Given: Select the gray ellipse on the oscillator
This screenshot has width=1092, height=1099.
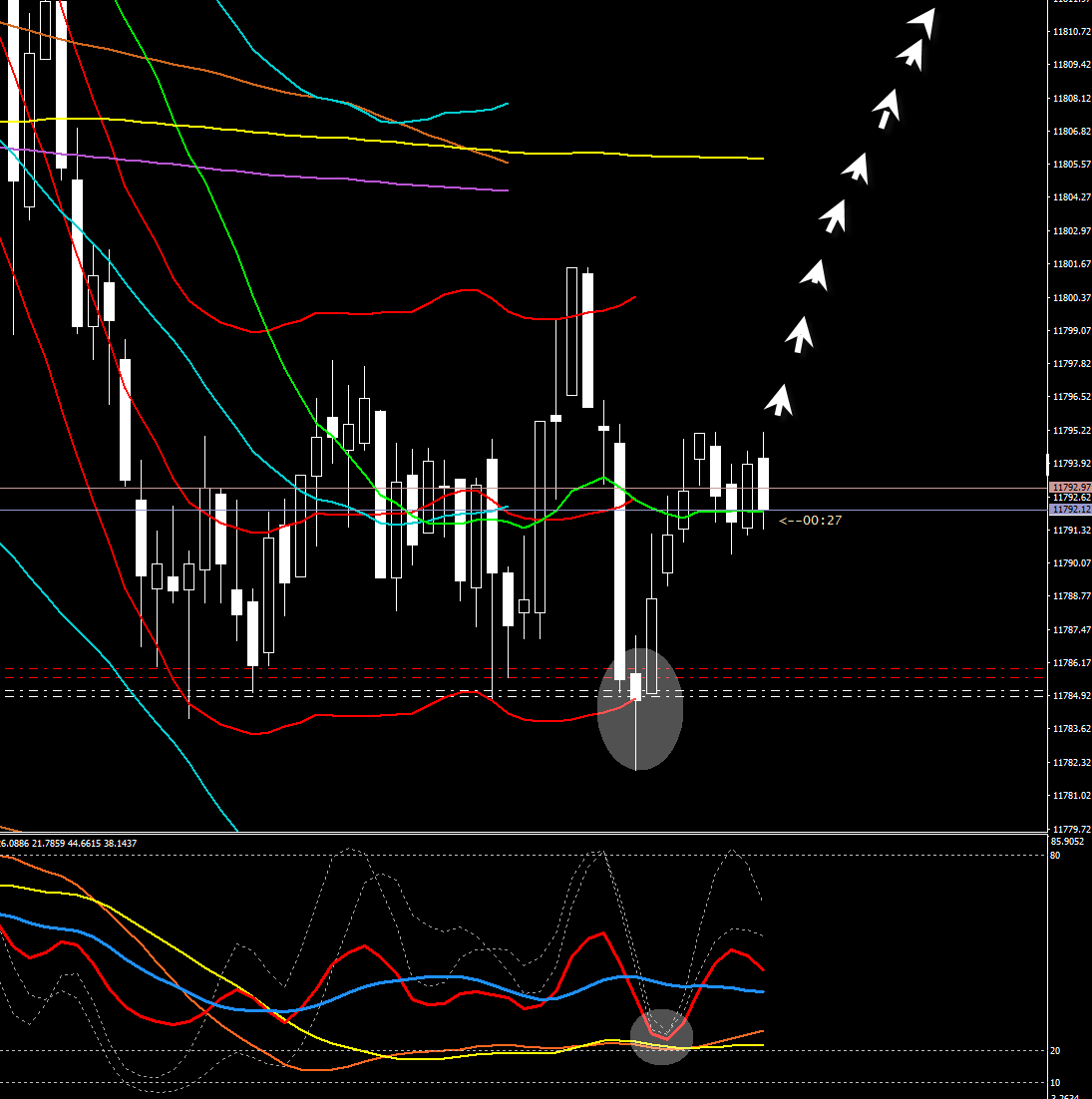Looking at the screenshot, I should 661,1037.
